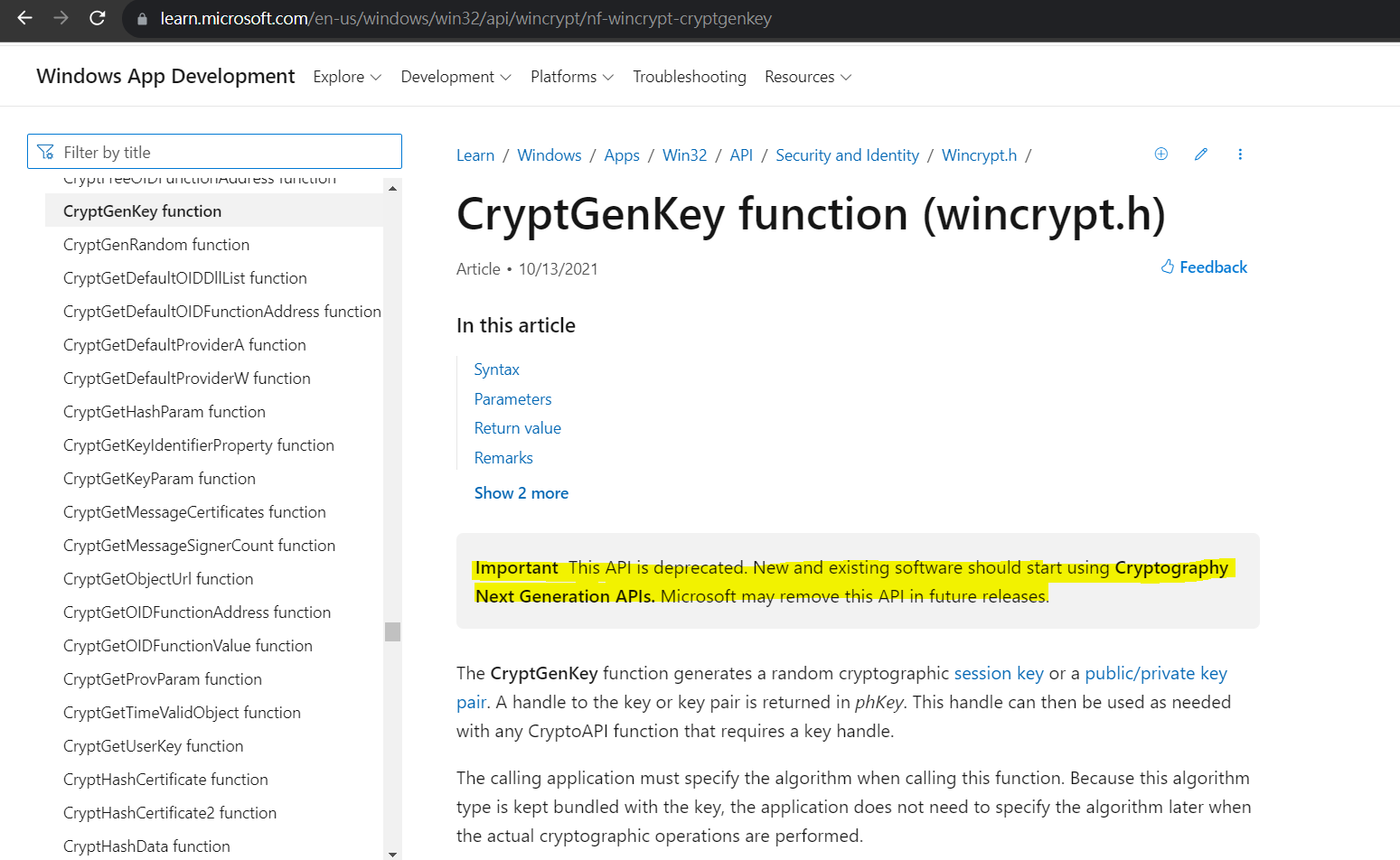Jump to the Parameters section
1400x860 pixels.
[x=512, y=399]
